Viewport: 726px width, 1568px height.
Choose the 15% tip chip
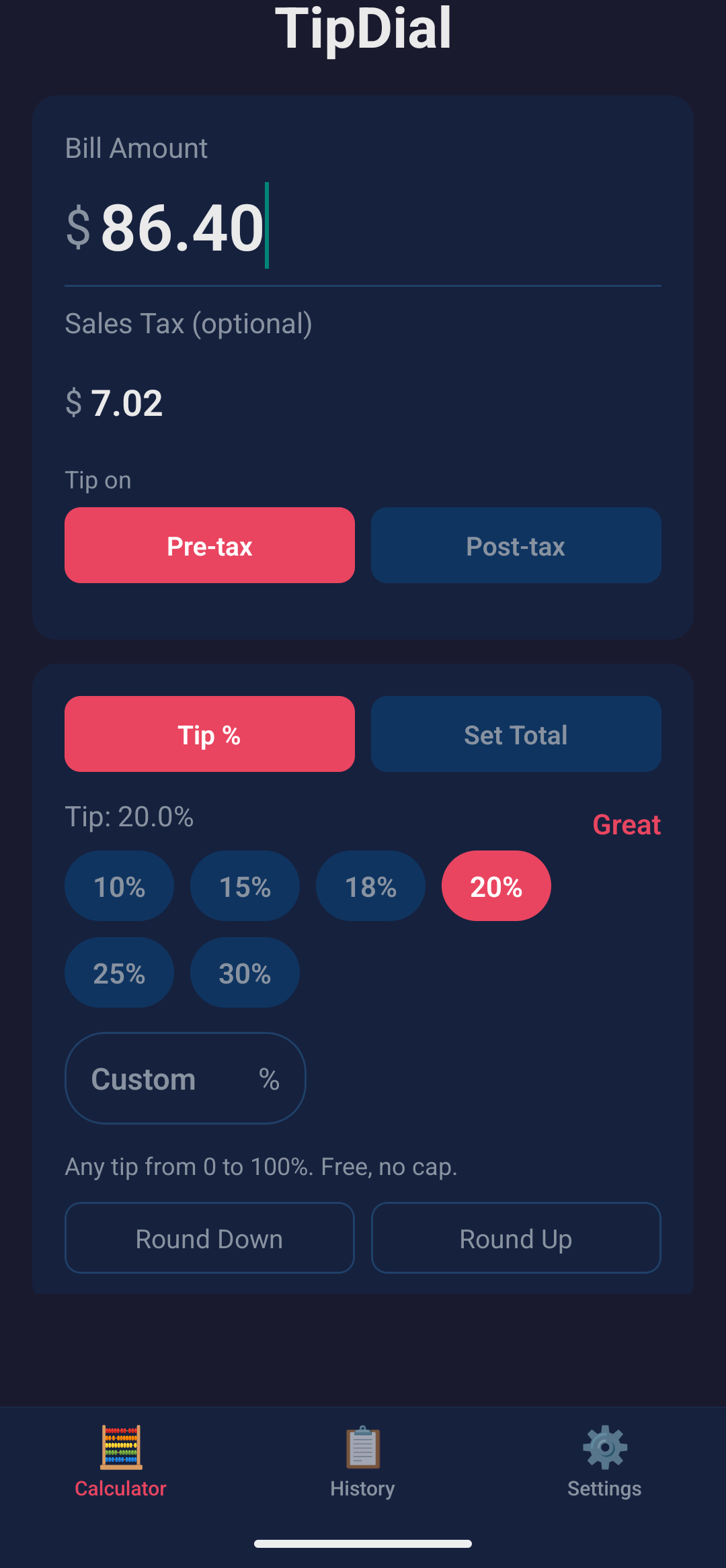245,886
